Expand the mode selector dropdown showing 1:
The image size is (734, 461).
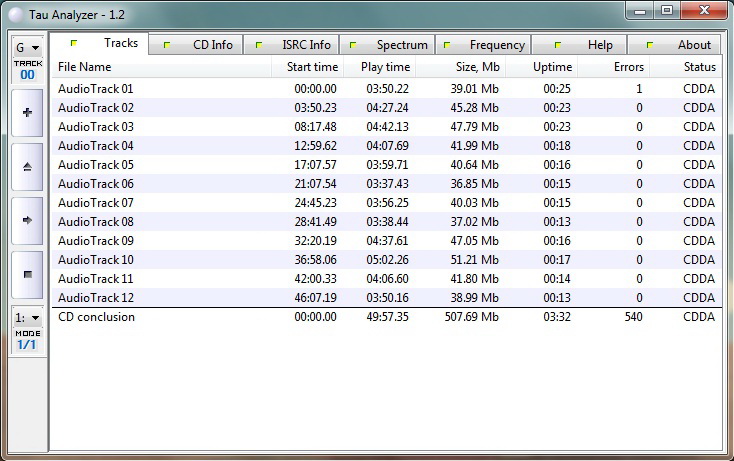pos(27,317)
